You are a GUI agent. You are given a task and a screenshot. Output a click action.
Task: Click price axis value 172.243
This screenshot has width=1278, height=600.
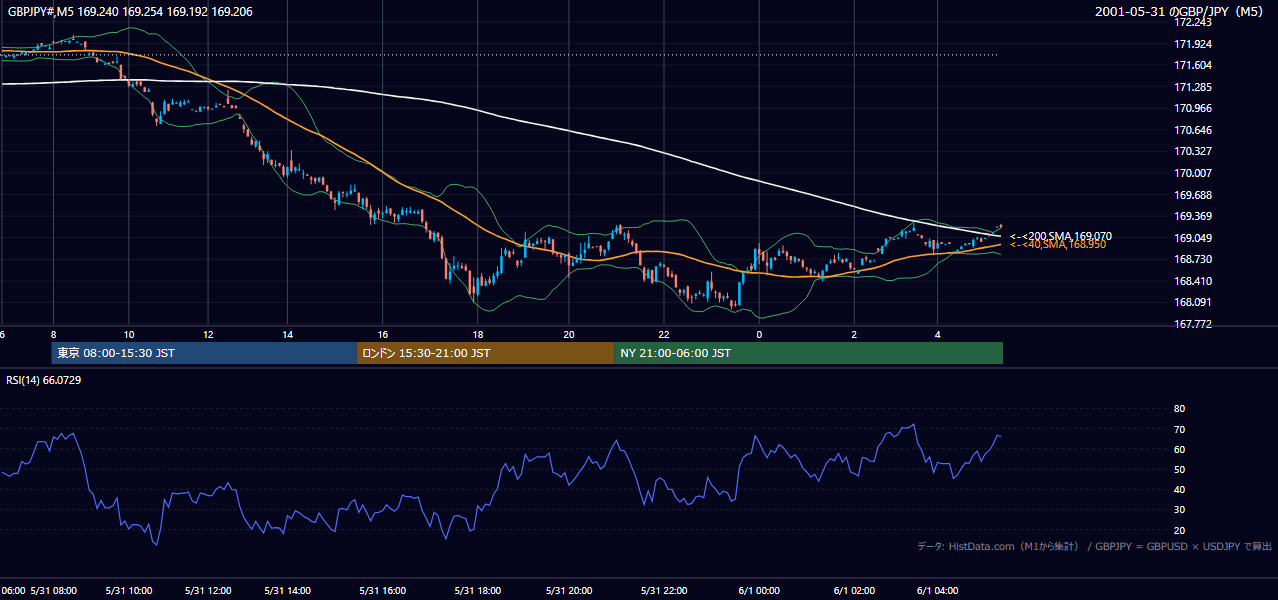click(x=1191, y=22)
